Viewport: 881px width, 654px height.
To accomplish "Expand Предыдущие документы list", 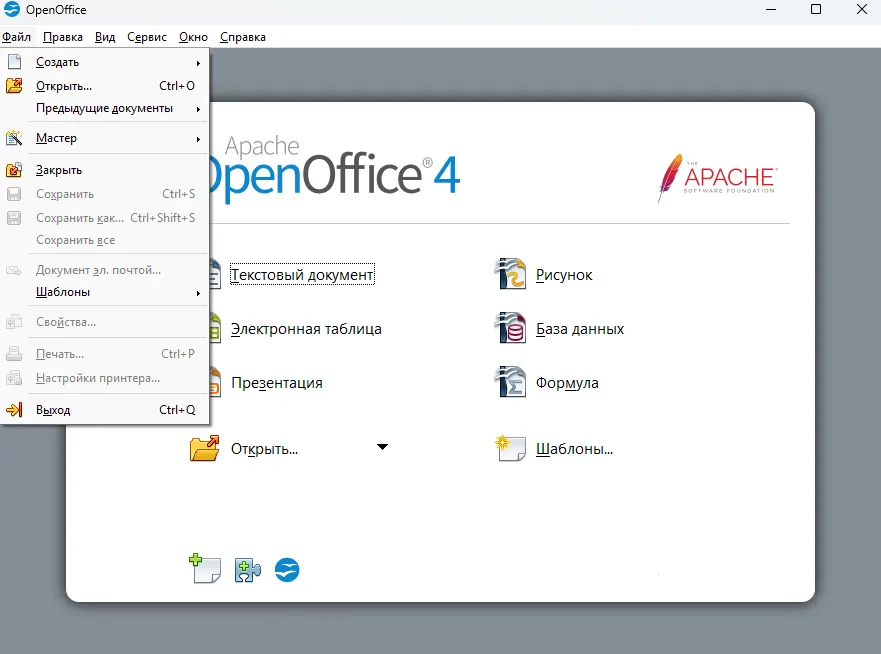I will click(x=104, y=108).
